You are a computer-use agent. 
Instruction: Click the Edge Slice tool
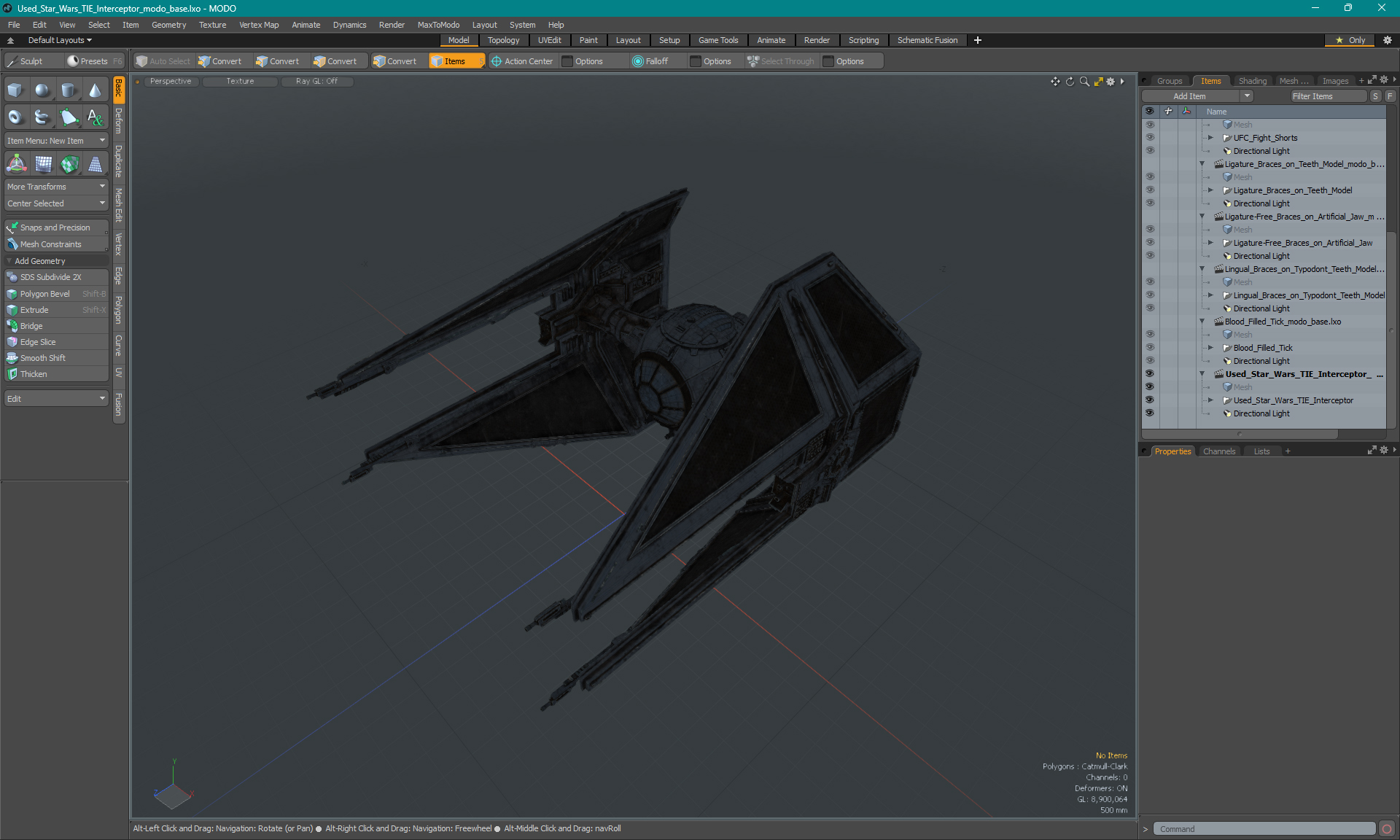click(56, 342)
